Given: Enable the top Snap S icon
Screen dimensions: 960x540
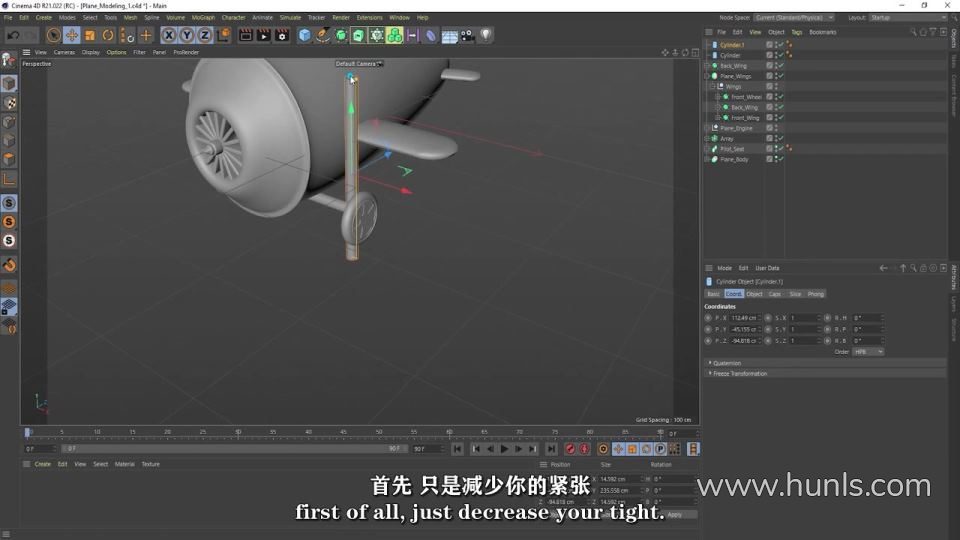Looking at the screenshot, I should [x=9, y=203].
